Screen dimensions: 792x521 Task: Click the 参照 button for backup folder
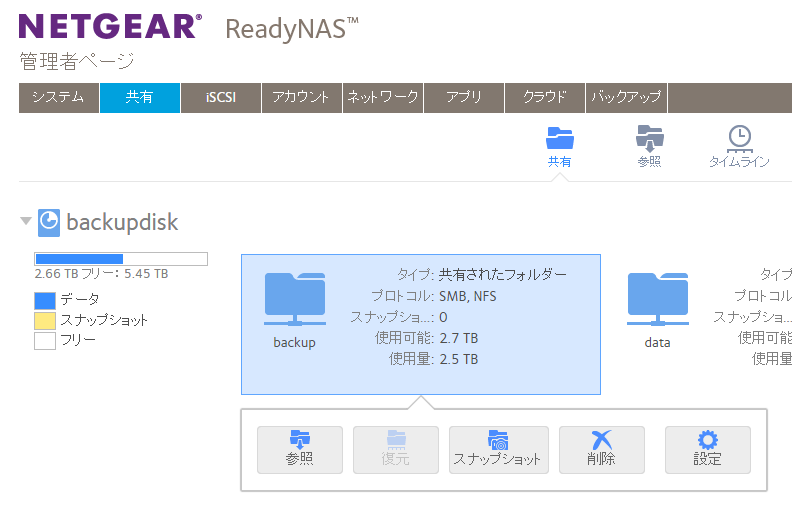[300, 450]
